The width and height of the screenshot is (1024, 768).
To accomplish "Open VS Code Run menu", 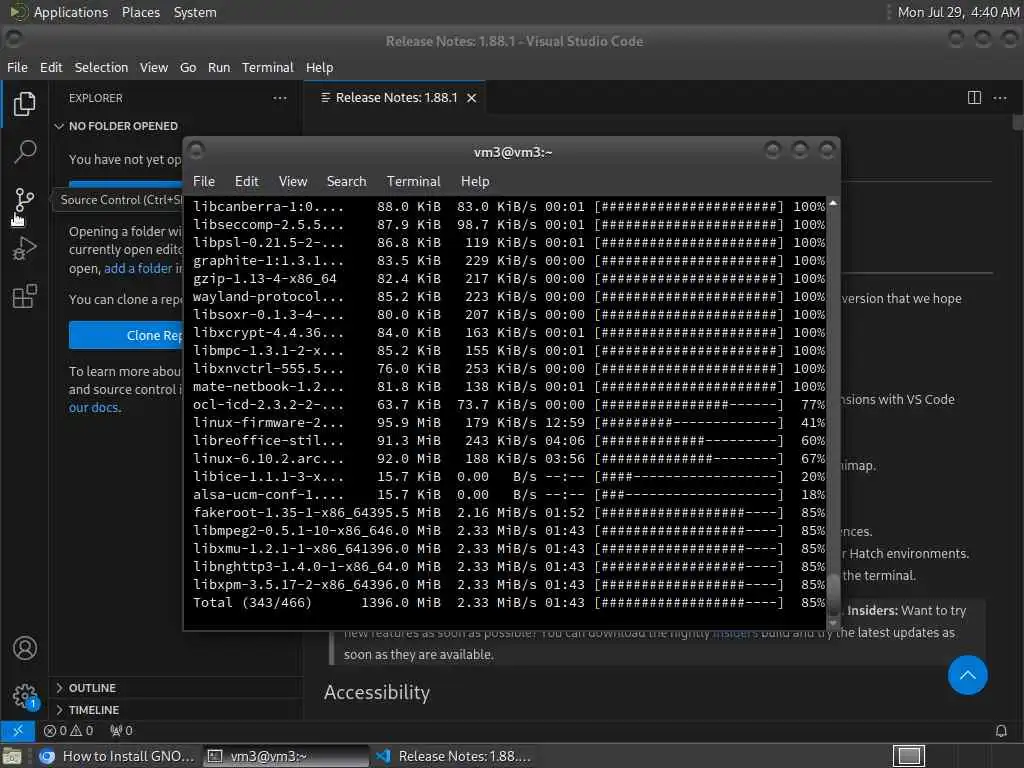I will tap(219, 67).
